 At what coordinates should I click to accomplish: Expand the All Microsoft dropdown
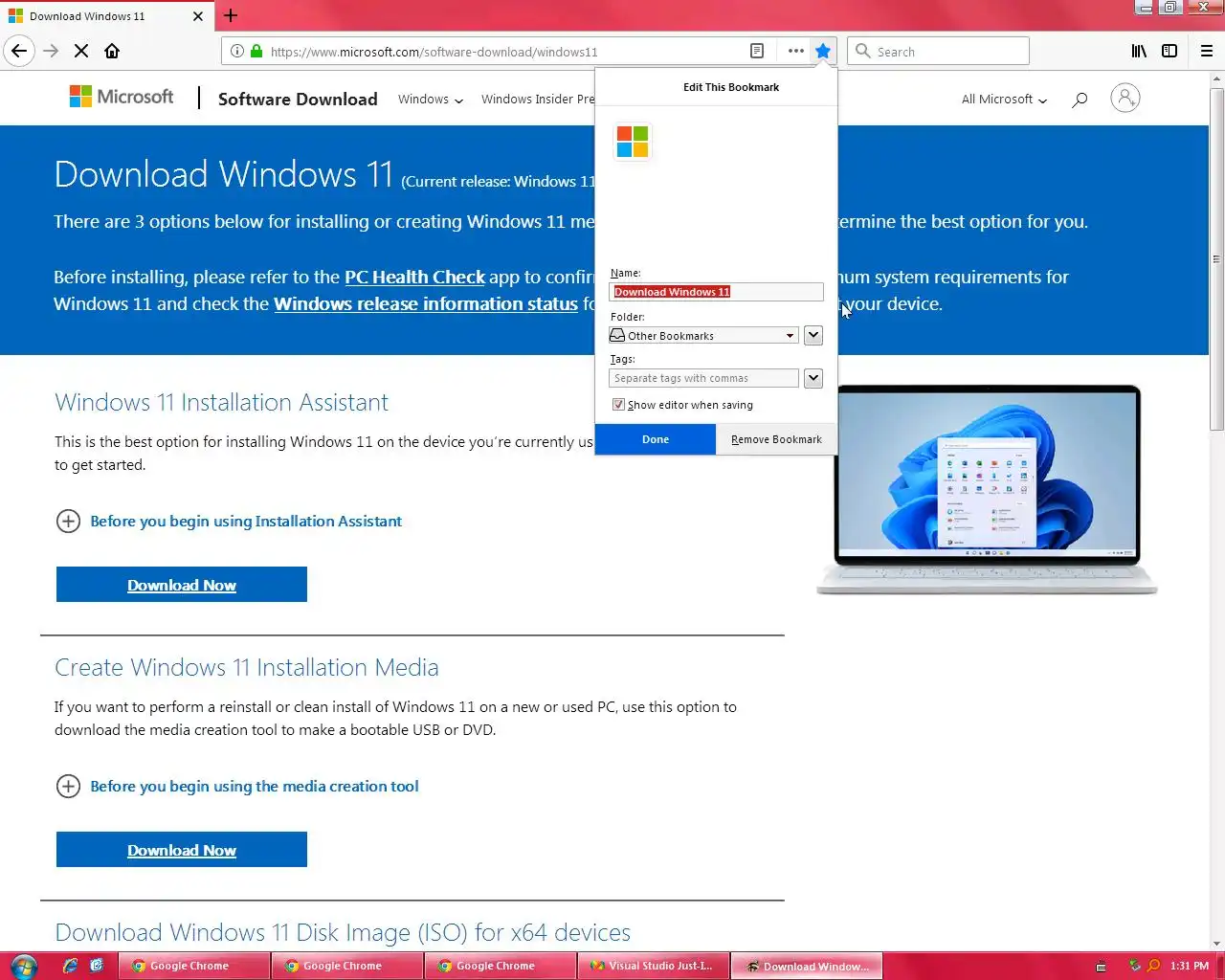1004,100
